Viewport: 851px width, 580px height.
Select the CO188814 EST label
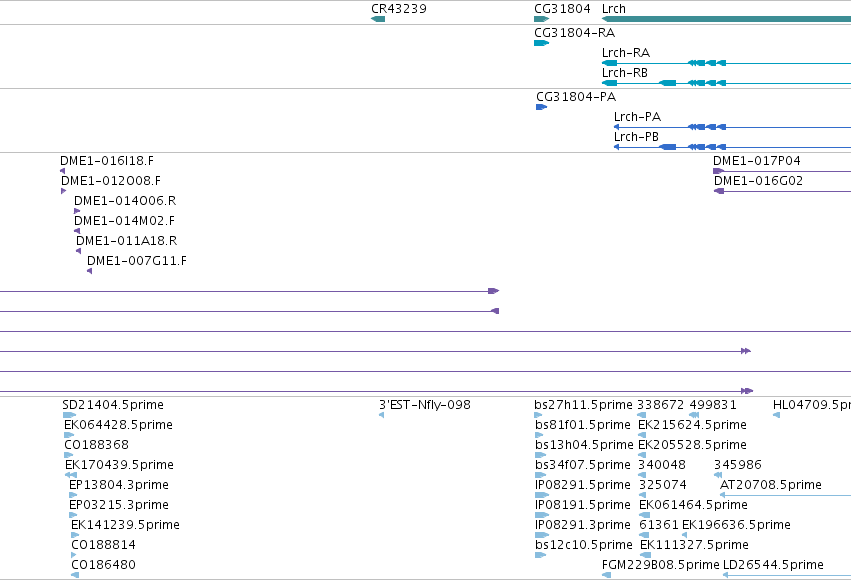104,545
